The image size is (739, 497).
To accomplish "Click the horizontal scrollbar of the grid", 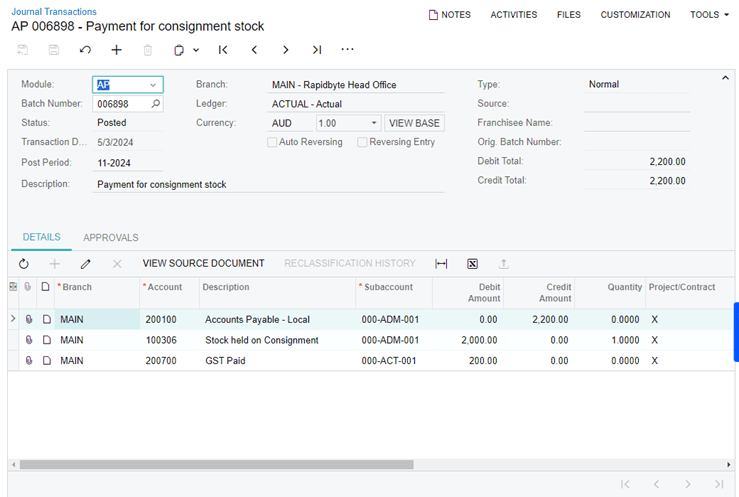I will (216, 464).
